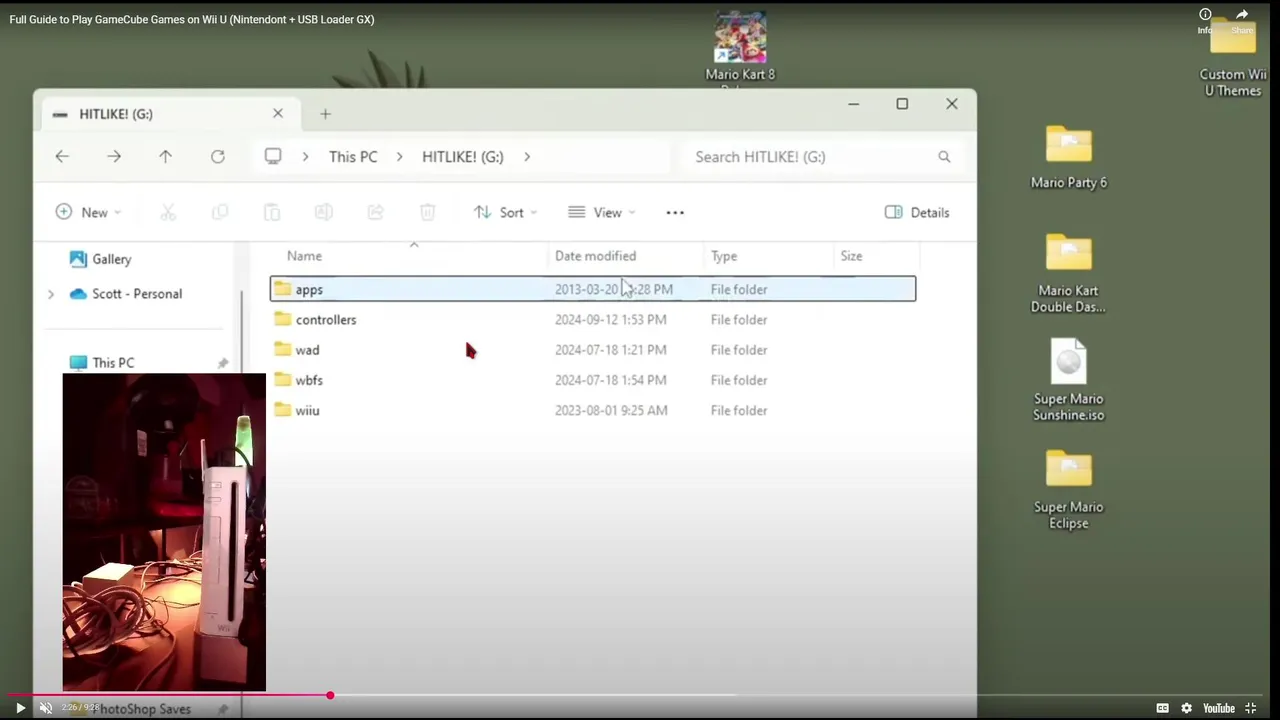The image size is (1280, 720).
Task: Click the Cut scissors icon
Action: (x=168, y=212)
